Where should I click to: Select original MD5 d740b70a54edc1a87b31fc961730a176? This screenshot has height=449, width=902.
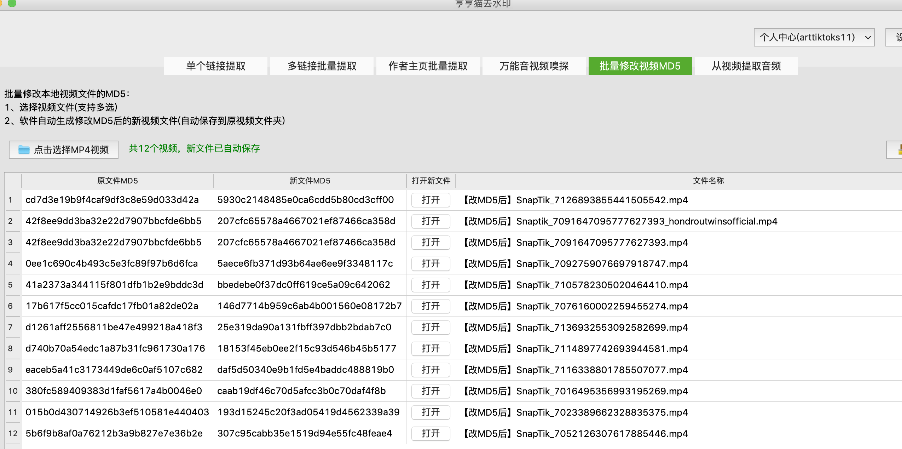(115, 348)
